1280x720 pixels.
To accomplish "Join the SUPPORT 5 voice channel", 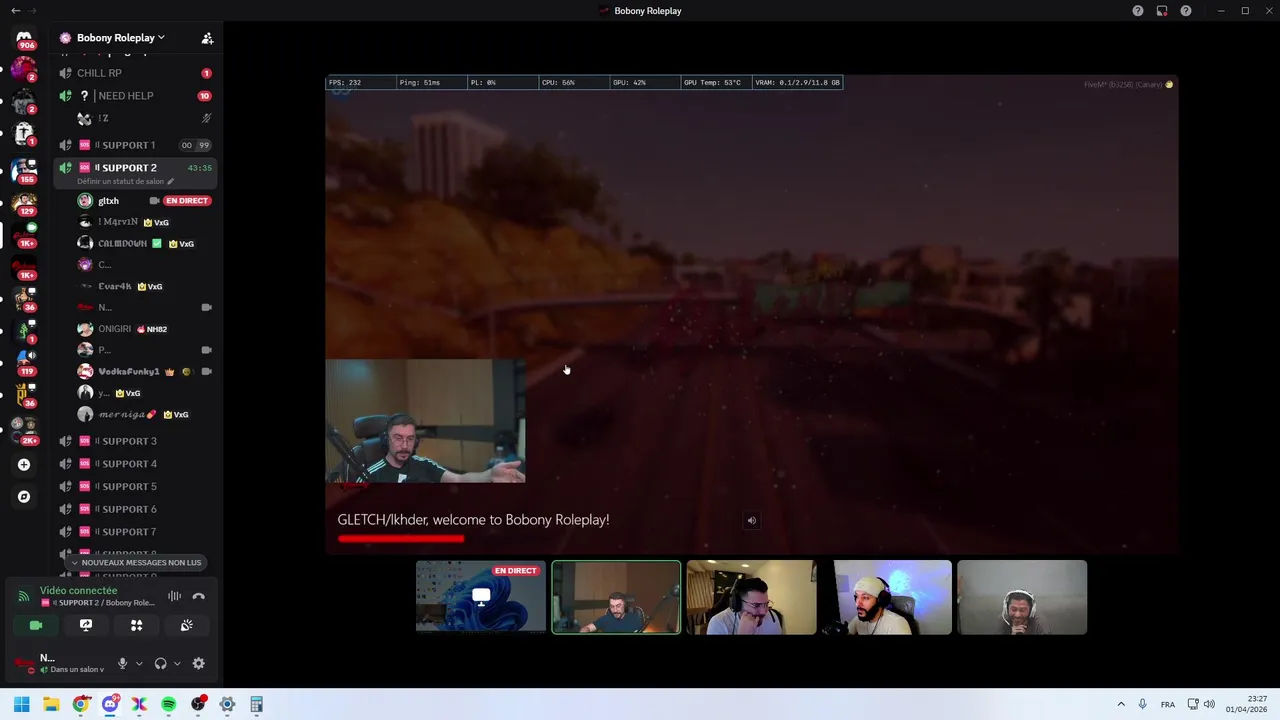I will [135, 487].
